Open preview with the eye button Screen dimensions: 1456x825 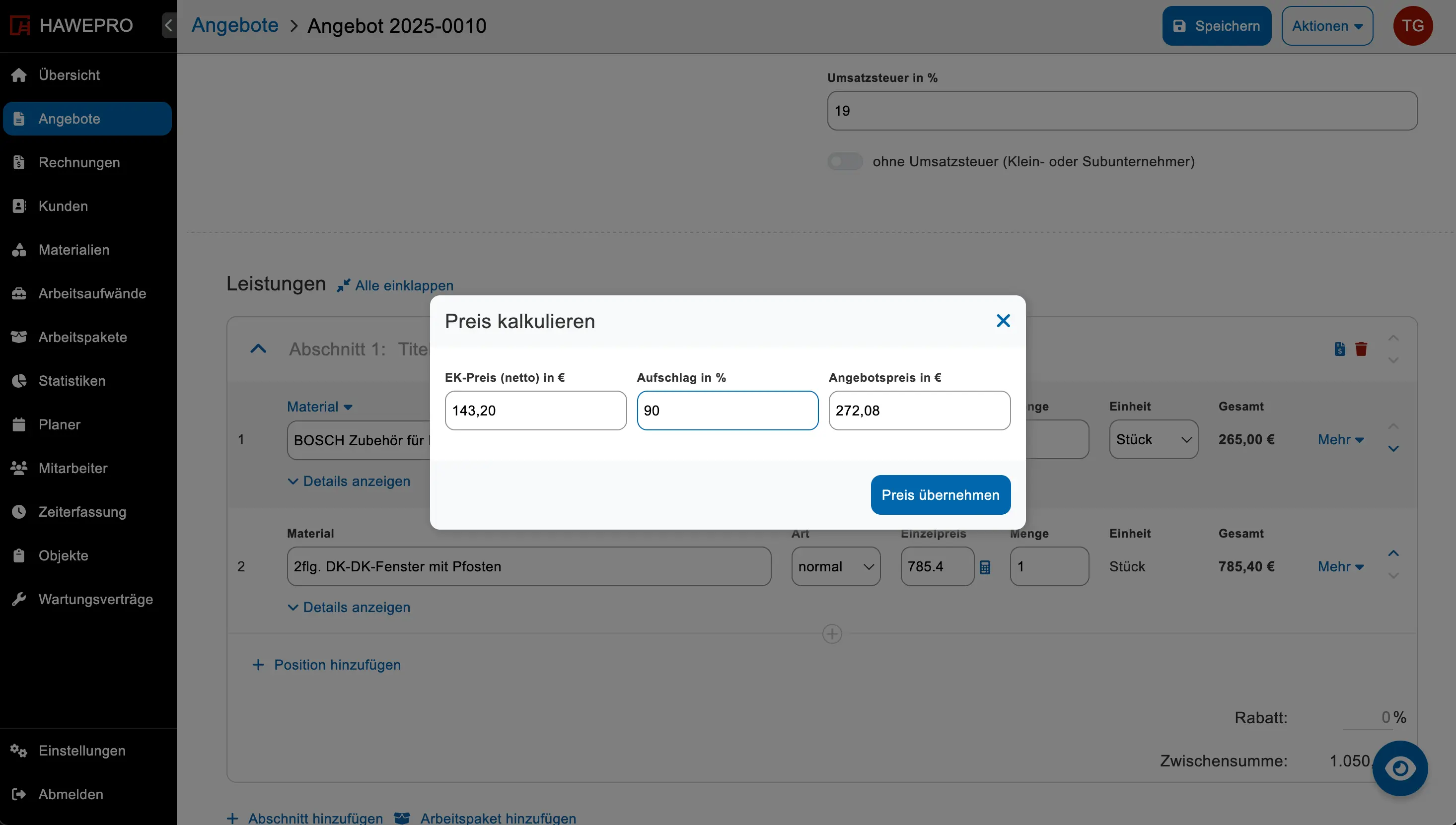[x=1399, y=768]
